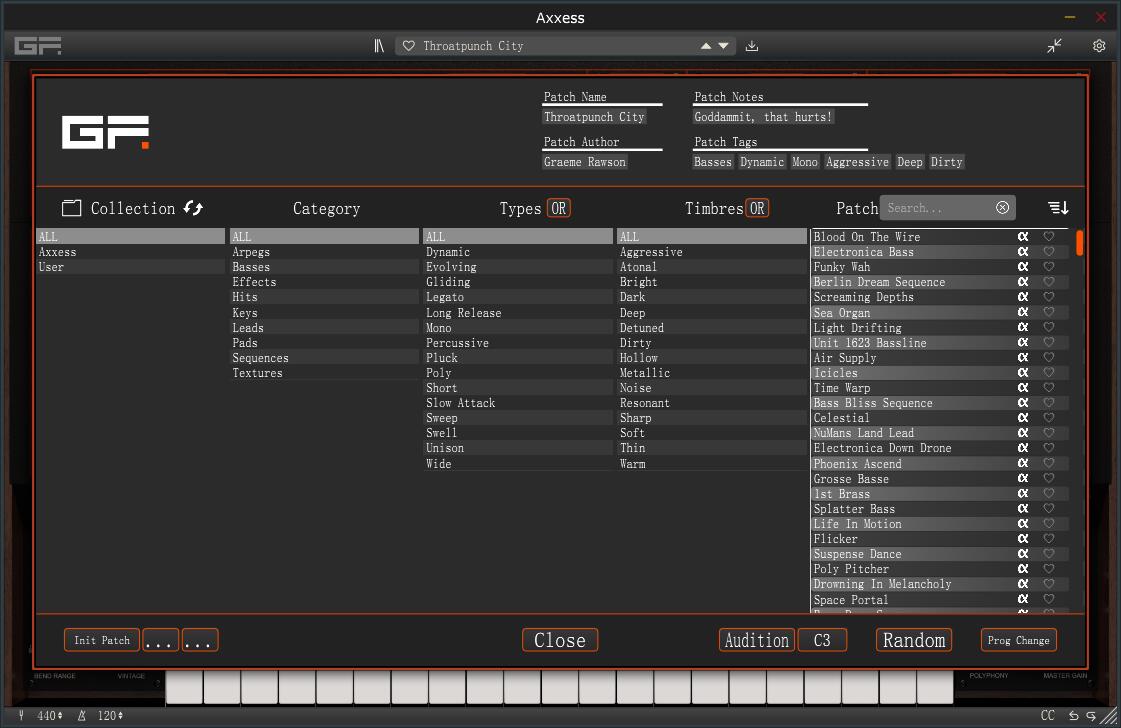Click the Collection folder icon
Screen dimensions: 1121x728
click(71, 208)
